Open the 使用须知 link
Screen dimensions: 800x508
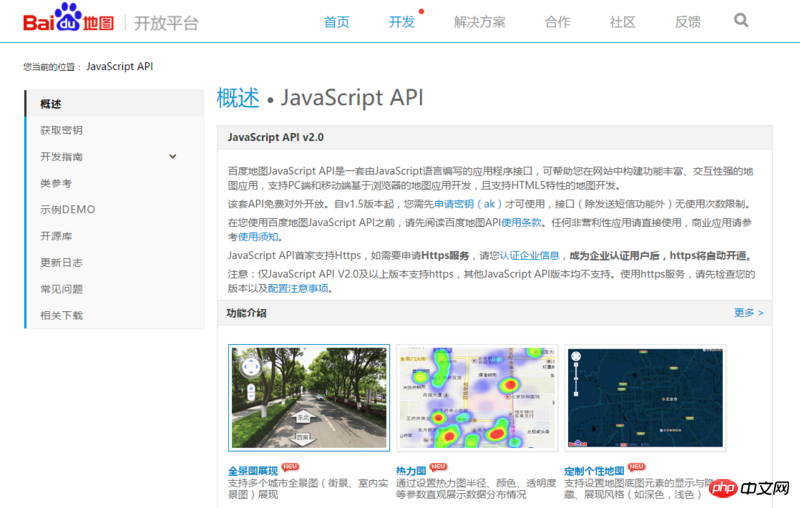point(258,237)
